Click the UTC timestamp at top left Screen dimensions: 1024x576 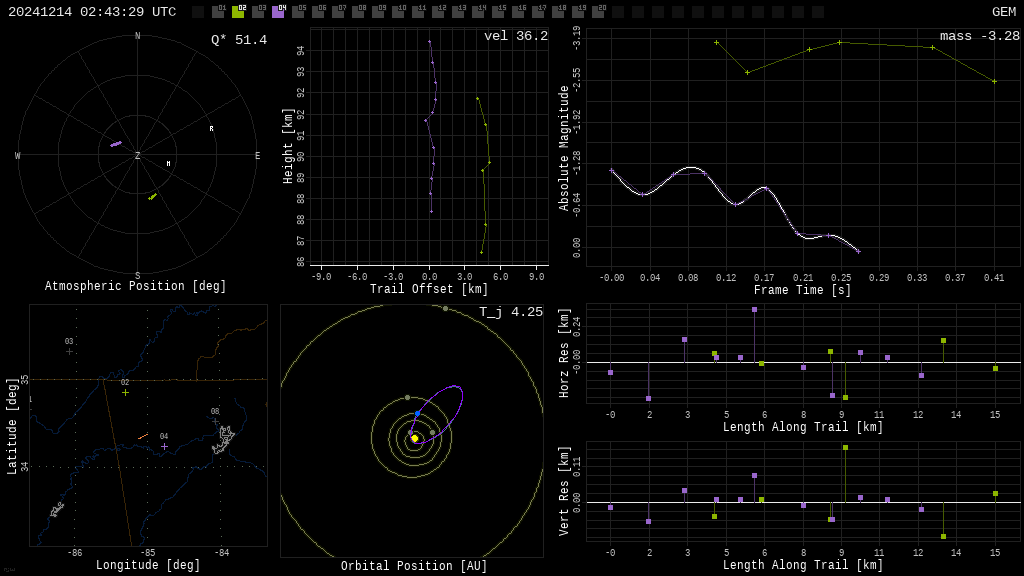92,12
